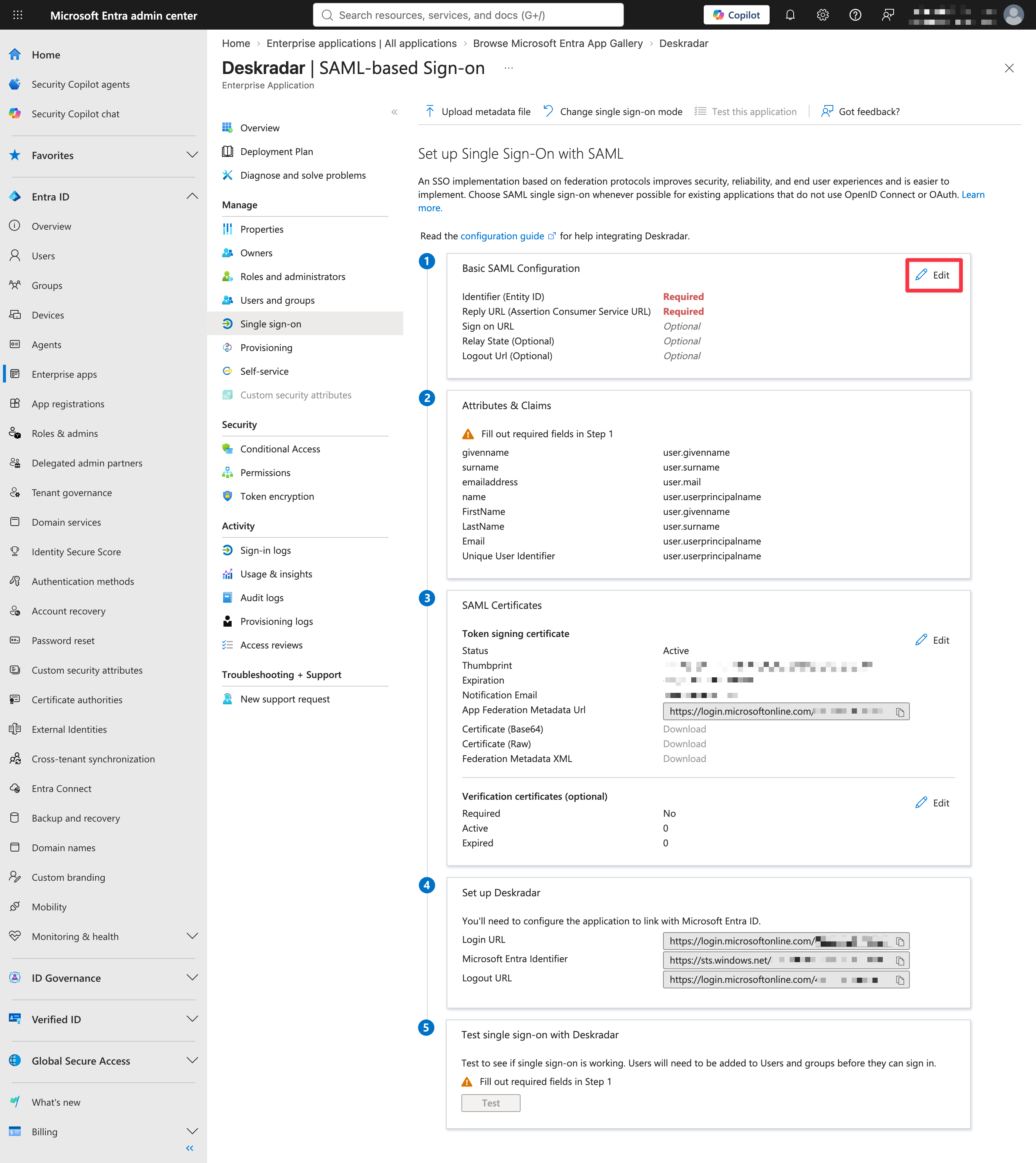The height and width of the screenshot is (1163, 1036).
Task: Expand Monitoring & health
Action: [192, 937]
